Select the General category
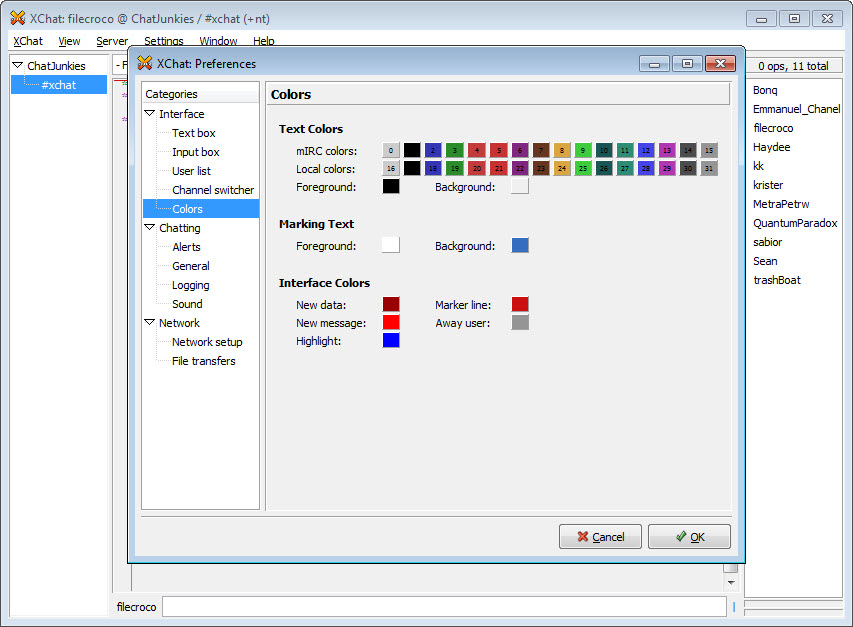The image size is (853, 627). click(191, 266)
